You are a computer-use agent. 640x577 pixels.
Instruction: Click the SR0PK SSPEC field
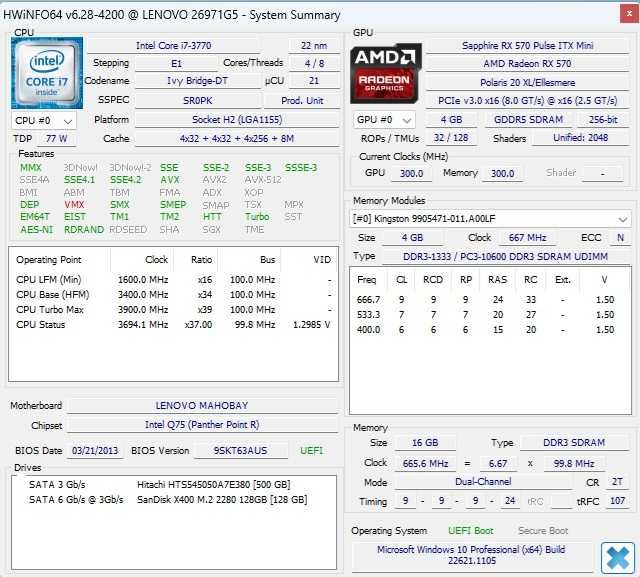[197, 100]
